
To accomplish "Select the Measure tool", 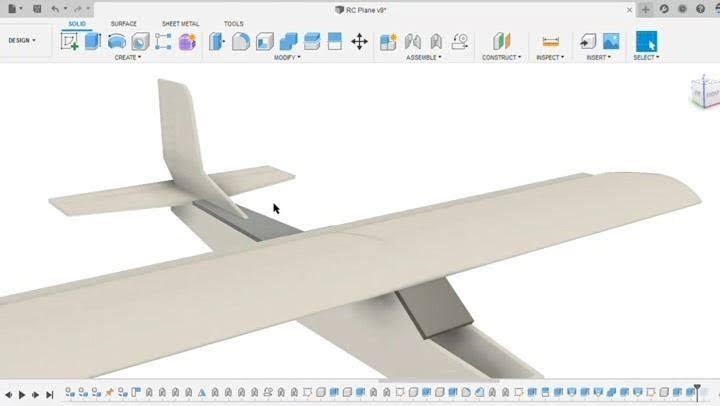I will pyautogui.click(x=550, y=41).
